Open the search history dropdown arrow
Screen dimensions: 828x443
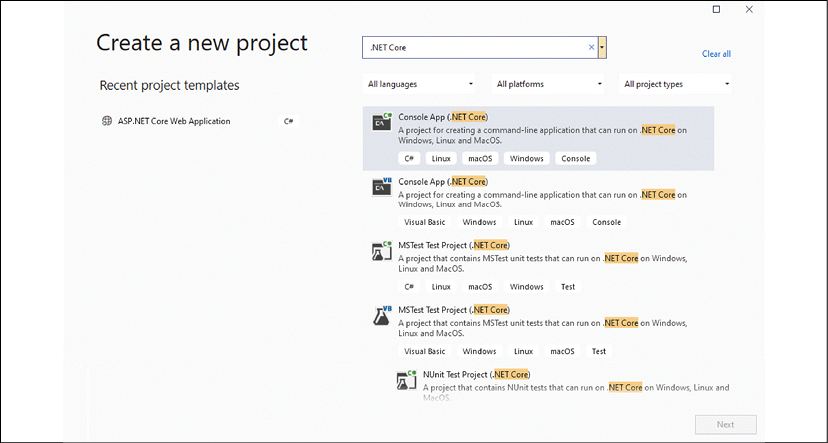tap(603, 48)
